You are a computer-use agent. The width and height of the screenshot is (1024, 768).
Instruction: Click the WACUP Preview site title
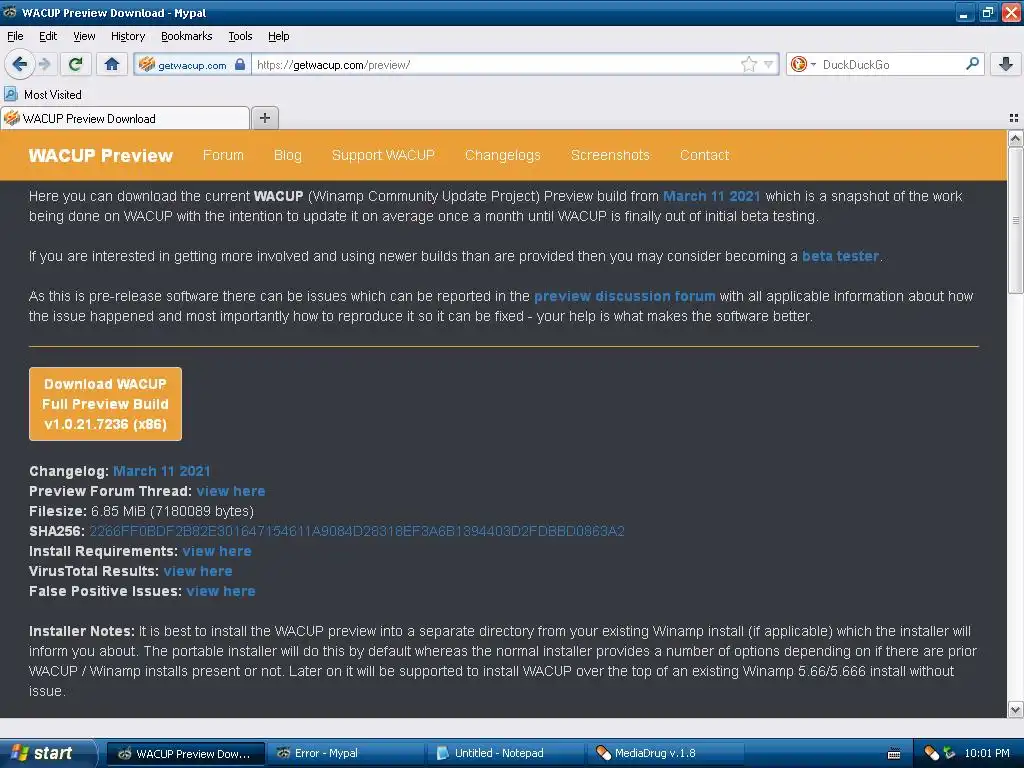(x=101, y=155)
